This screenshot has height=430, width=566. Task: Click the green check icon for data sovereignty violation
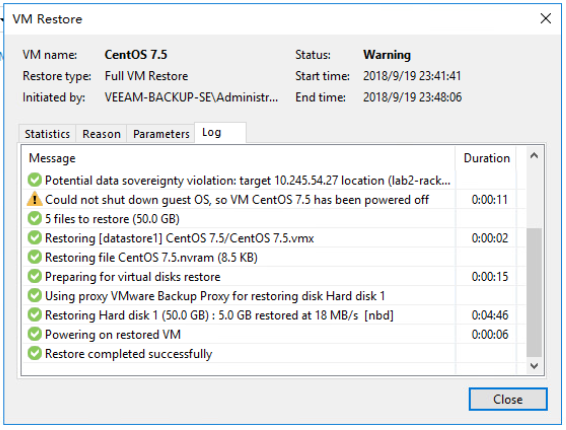pyautogui.click(x=35, y=180)
